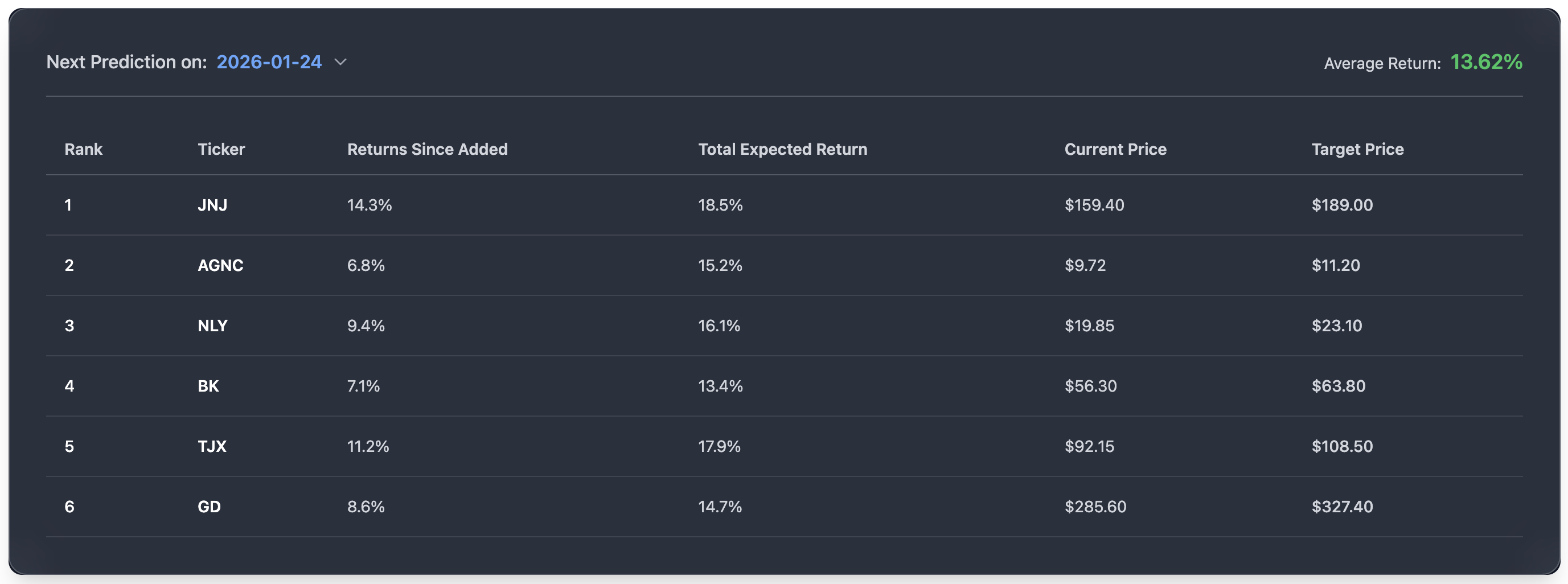Click the 2026-01-24 prediction date
1568x584 pixels.
click(x=269, y=62)
